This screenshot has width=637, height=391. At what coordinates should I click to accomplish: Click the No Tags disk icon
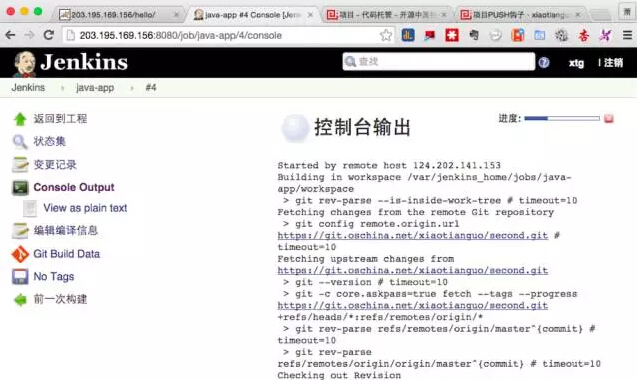(x=20, y=277)
